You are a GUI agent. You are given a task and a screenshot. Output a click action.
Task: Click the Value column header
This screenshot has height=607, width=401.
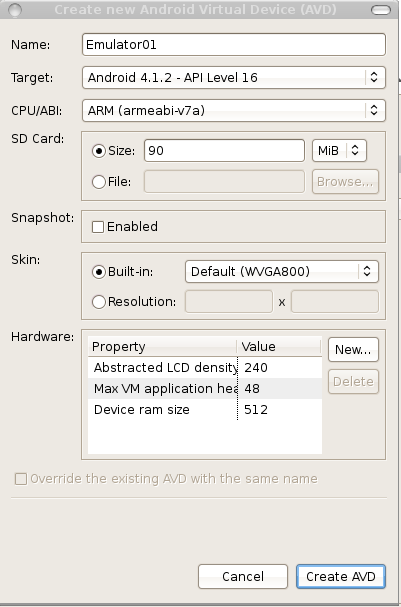coord(279,346)
